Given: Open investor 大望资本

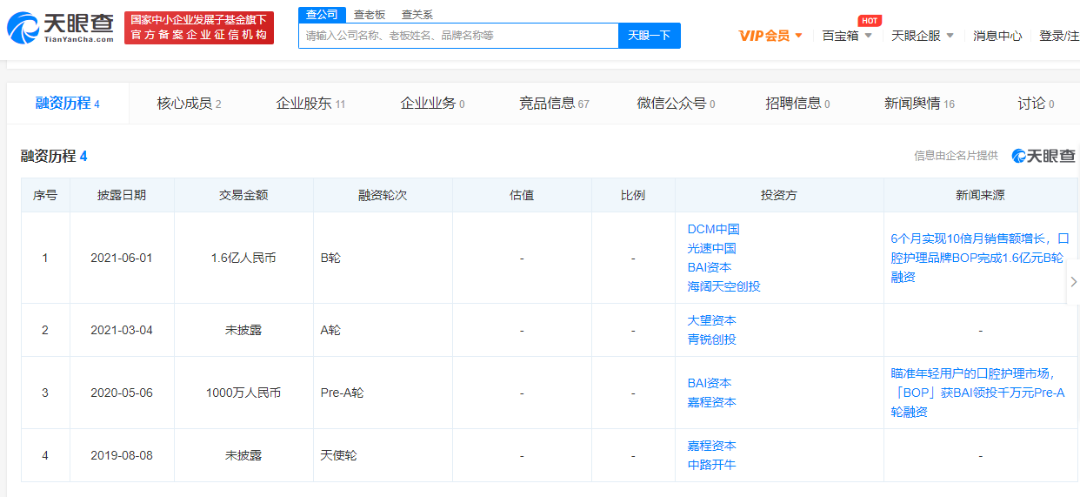Looking at the screenshot, I should point(712,320).
